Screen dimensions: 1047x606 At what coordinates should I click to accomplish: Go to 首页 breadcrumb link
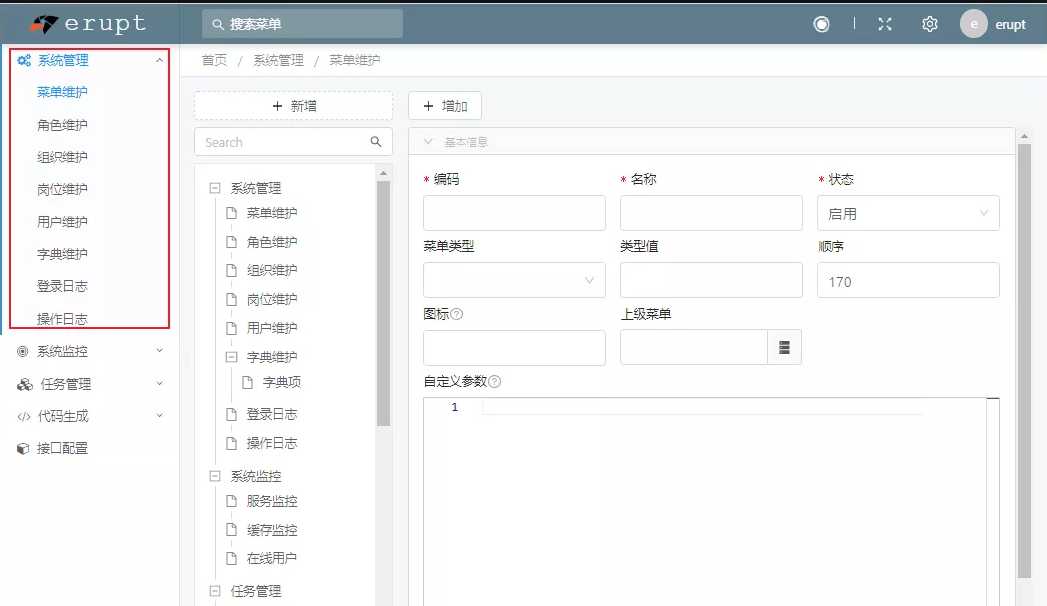(x=214, y=60)
